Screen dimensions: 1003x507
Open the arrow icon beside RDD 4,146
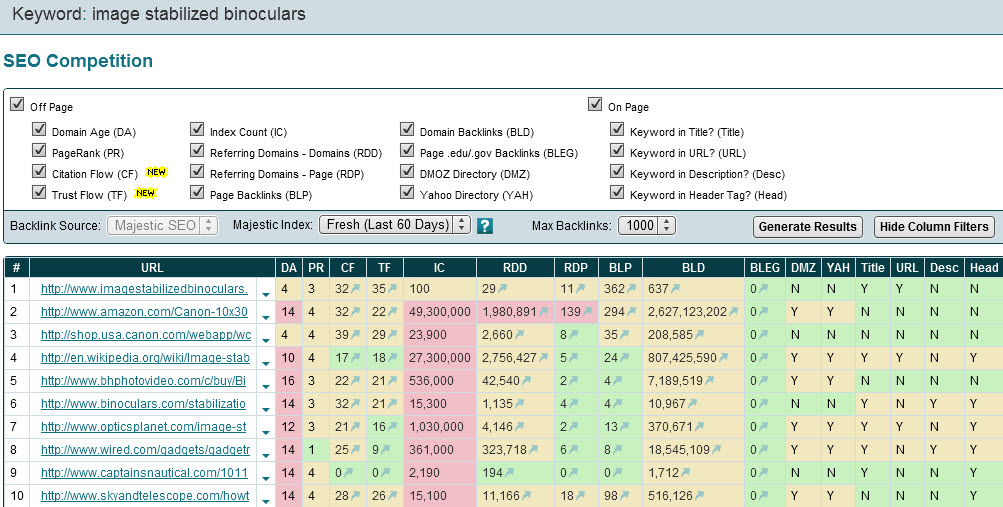(519, 427)
